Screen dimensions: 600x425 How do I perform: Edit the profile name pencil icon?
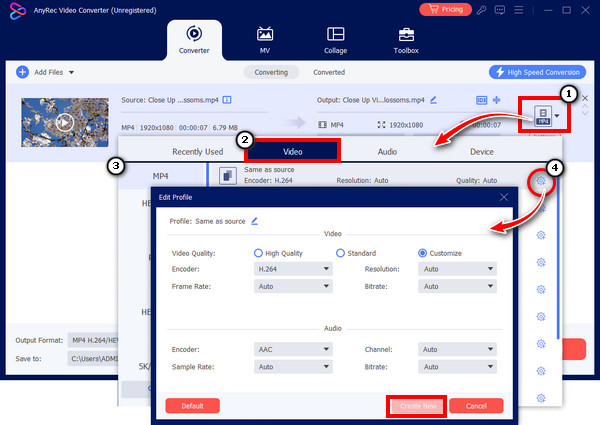coord(254,221)
